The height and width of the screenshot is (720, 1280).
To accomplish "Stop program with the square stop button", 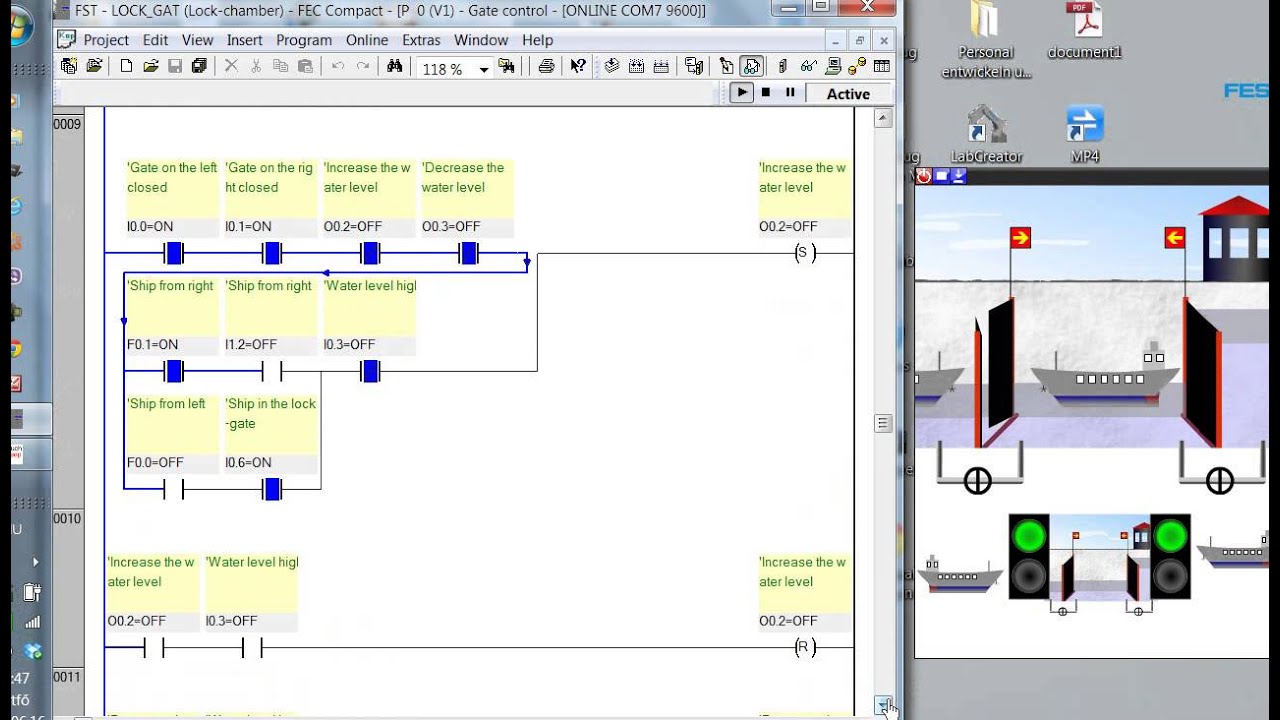I will [x=766, y=93].
